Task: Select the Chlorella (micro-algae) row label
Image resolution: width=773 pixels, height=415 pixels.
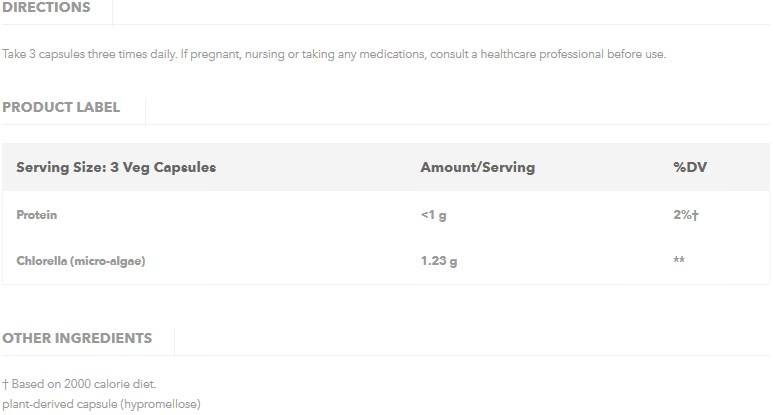Action: tap(81, 261)
